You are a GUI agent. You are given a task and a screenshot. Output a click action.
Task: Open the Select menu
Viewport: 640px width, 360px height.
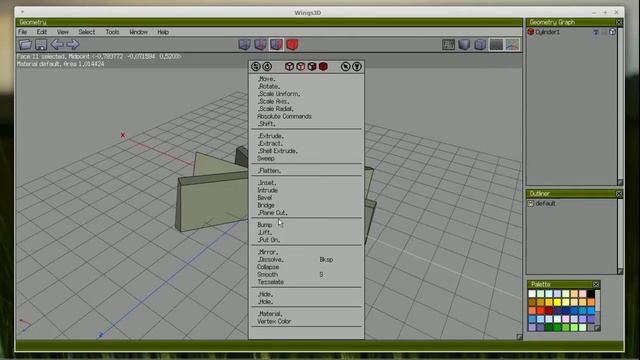87,32
